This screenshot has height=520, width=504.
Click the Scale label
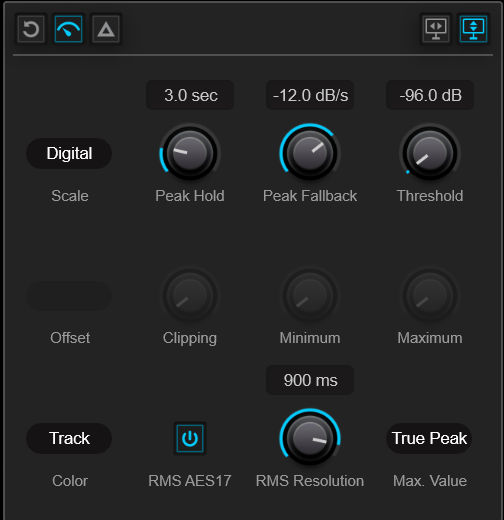click(70, 196)
